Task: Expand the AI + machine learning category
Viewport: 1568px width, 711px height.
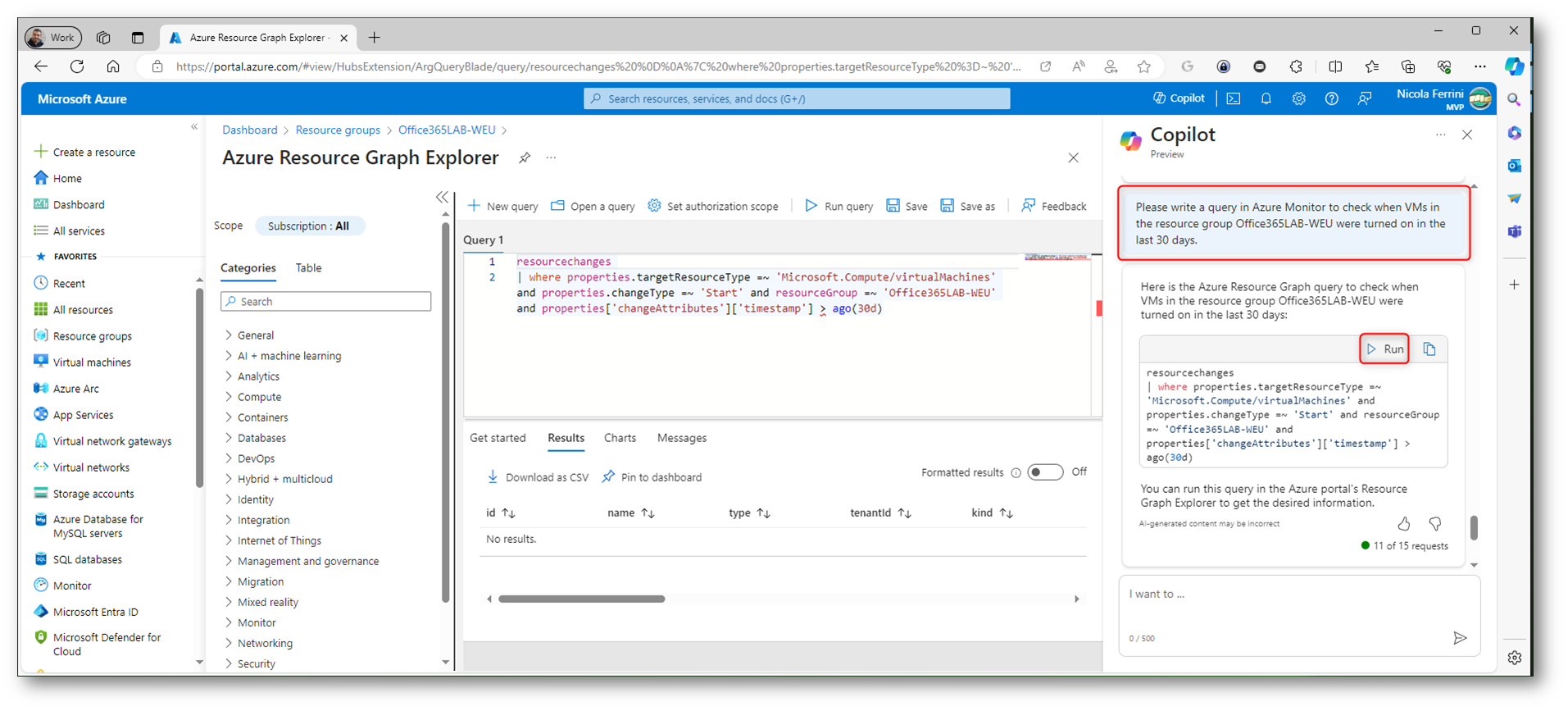Action: point(229,355)
